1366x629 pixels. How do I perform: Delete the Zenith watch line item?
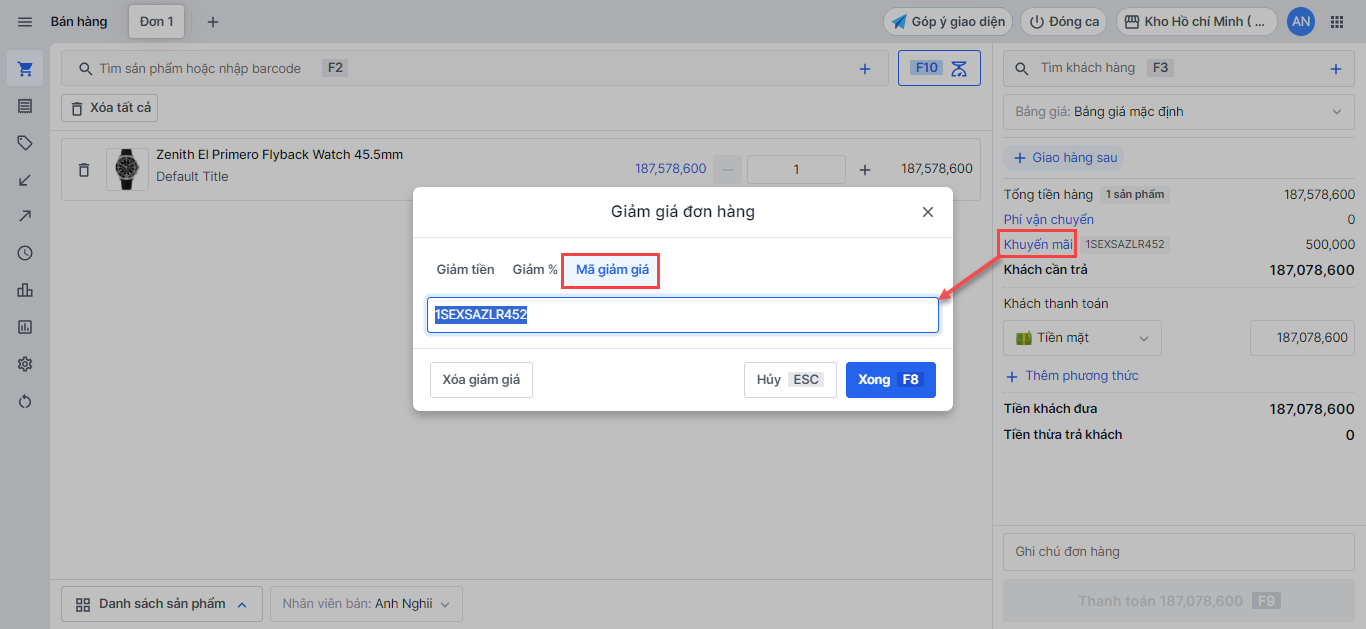point(84,170)
